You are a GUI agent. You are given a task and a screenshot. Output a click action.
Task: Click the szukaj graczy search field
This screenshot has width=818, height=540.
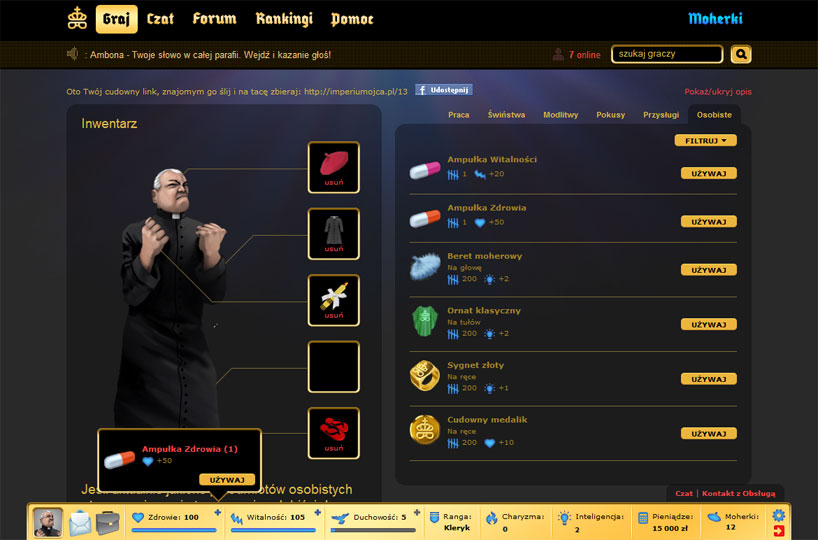pos(667,54)
